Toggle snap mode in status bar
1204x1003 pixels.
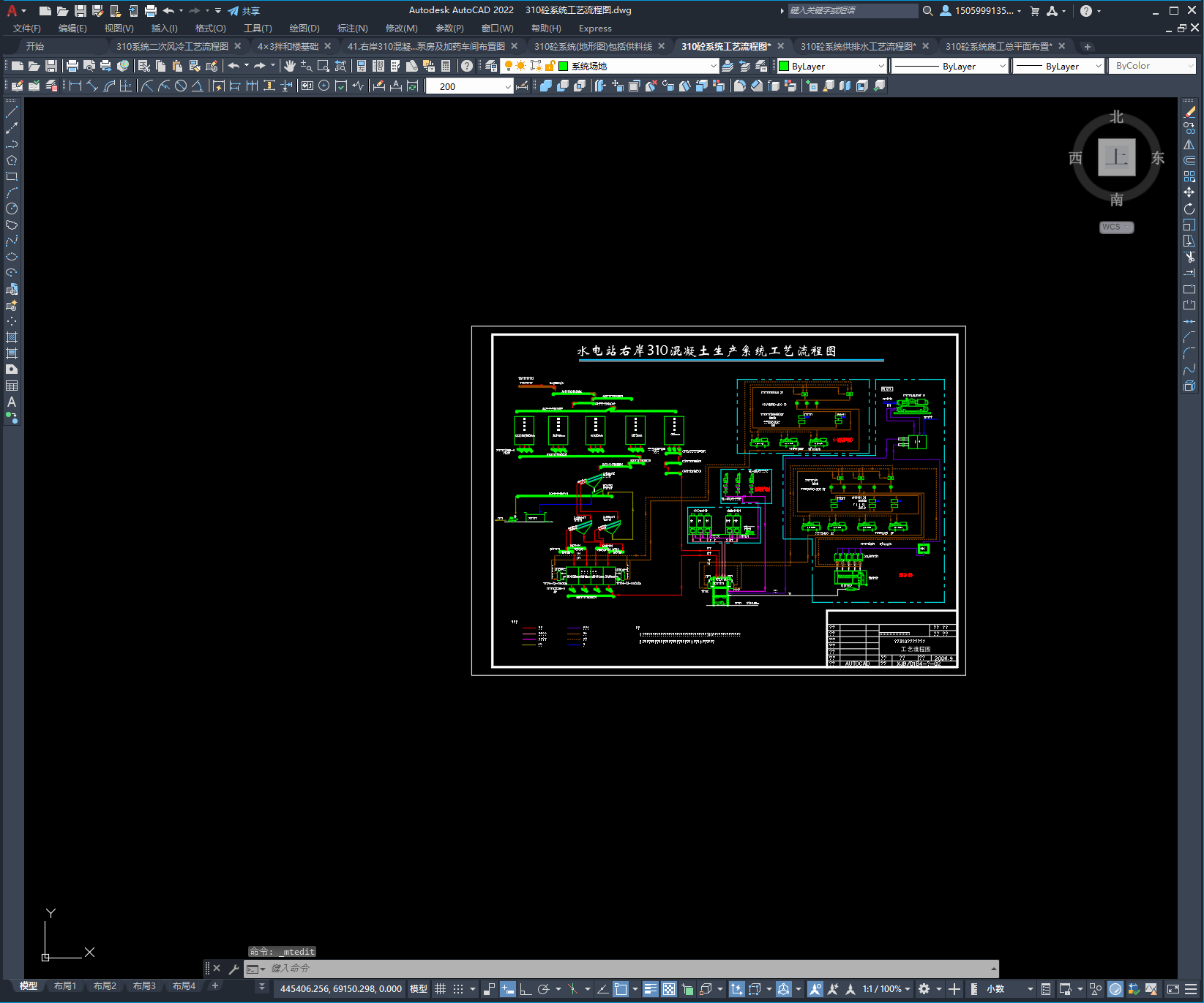(x=458, y=989)
